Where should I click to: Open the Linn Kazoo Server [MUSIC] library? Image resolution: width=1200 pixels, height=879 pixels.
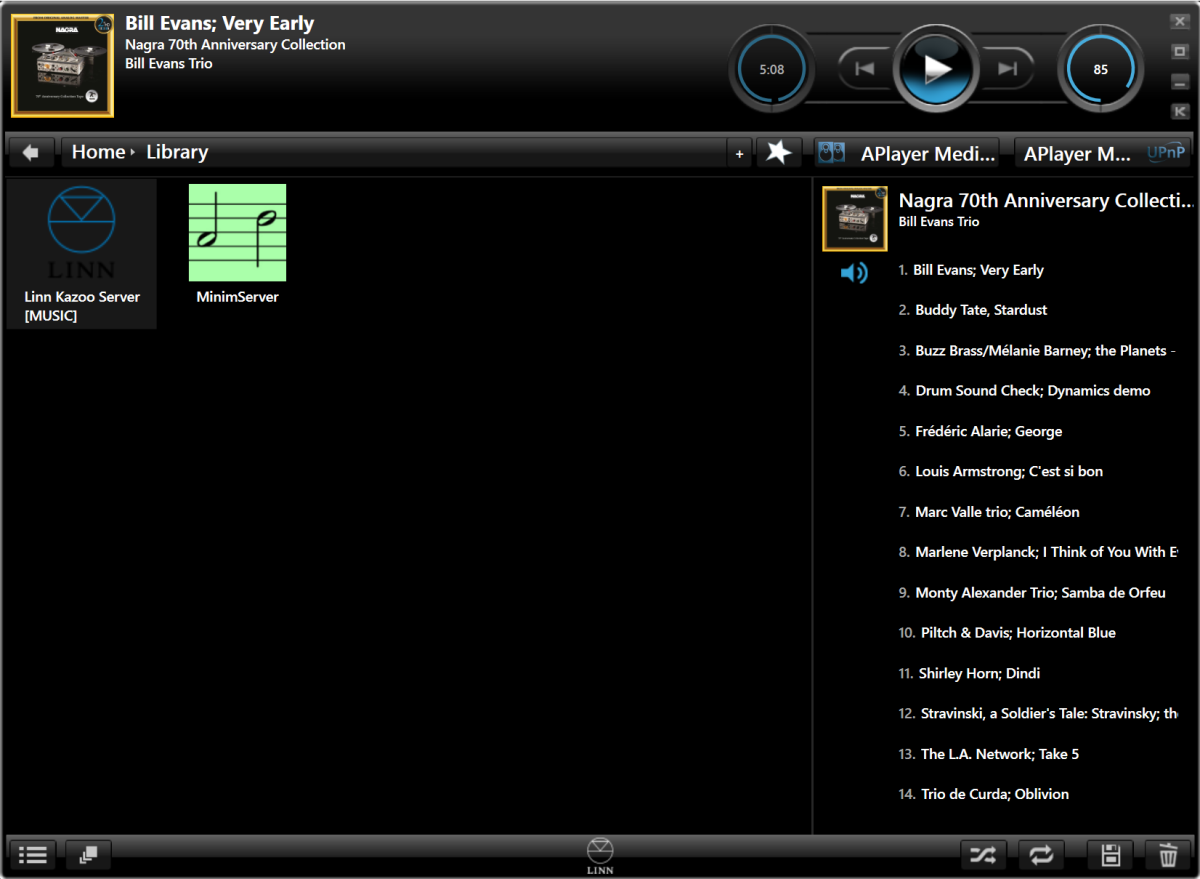[82, 254]
